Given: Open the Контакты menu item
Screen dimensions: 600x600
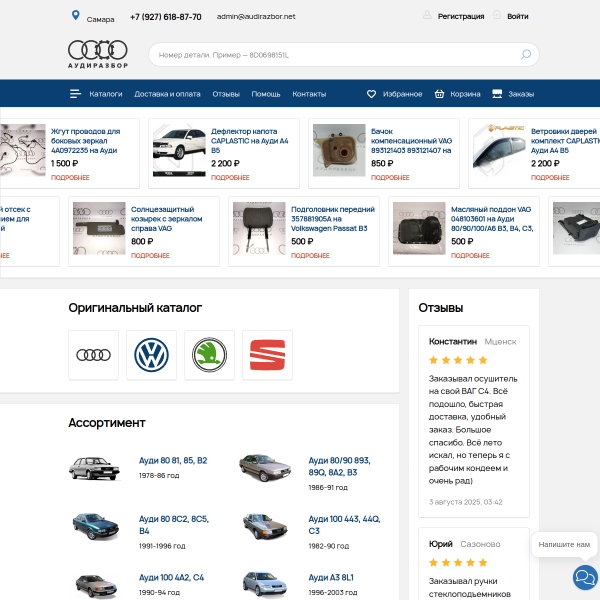Looking at the screenshot, I should pos(309,94).
